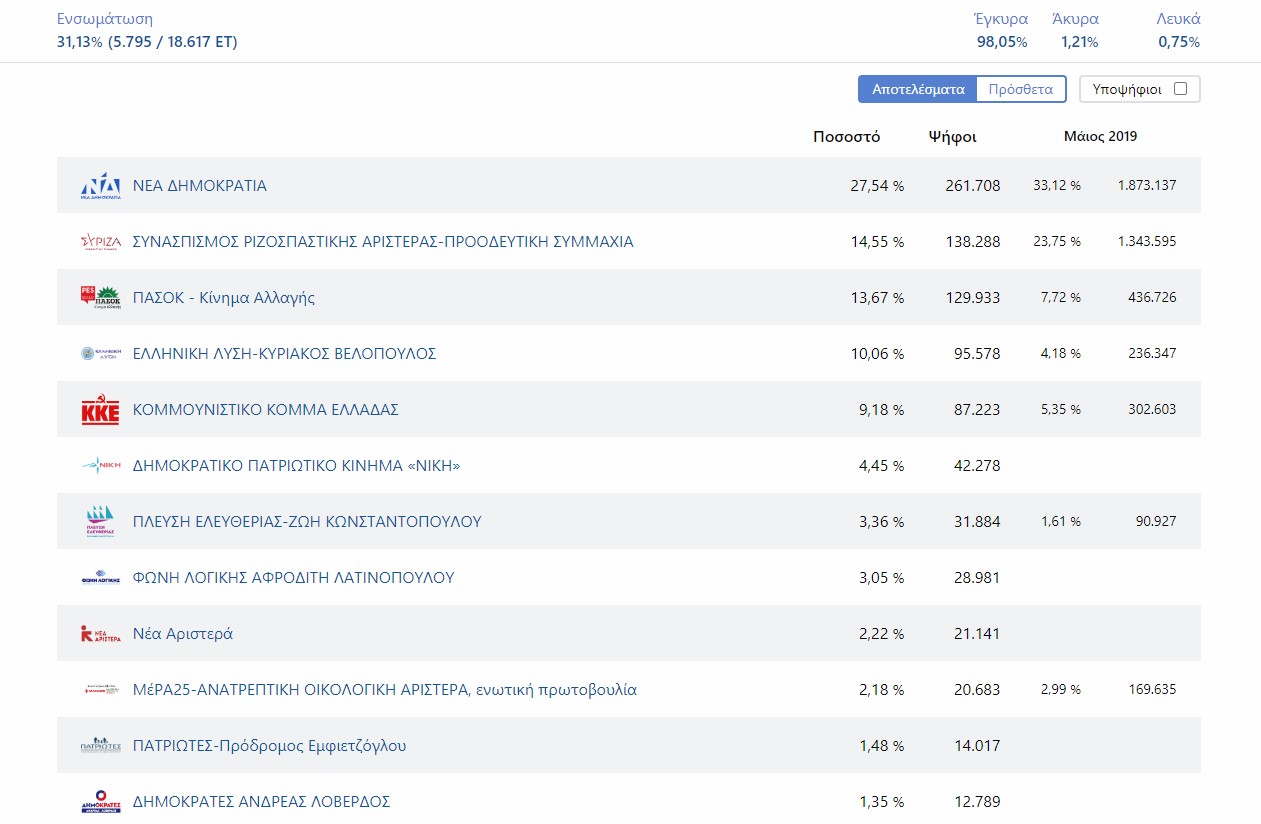
Task: Click the Ποσοστό column header
Action: (846, 137)
